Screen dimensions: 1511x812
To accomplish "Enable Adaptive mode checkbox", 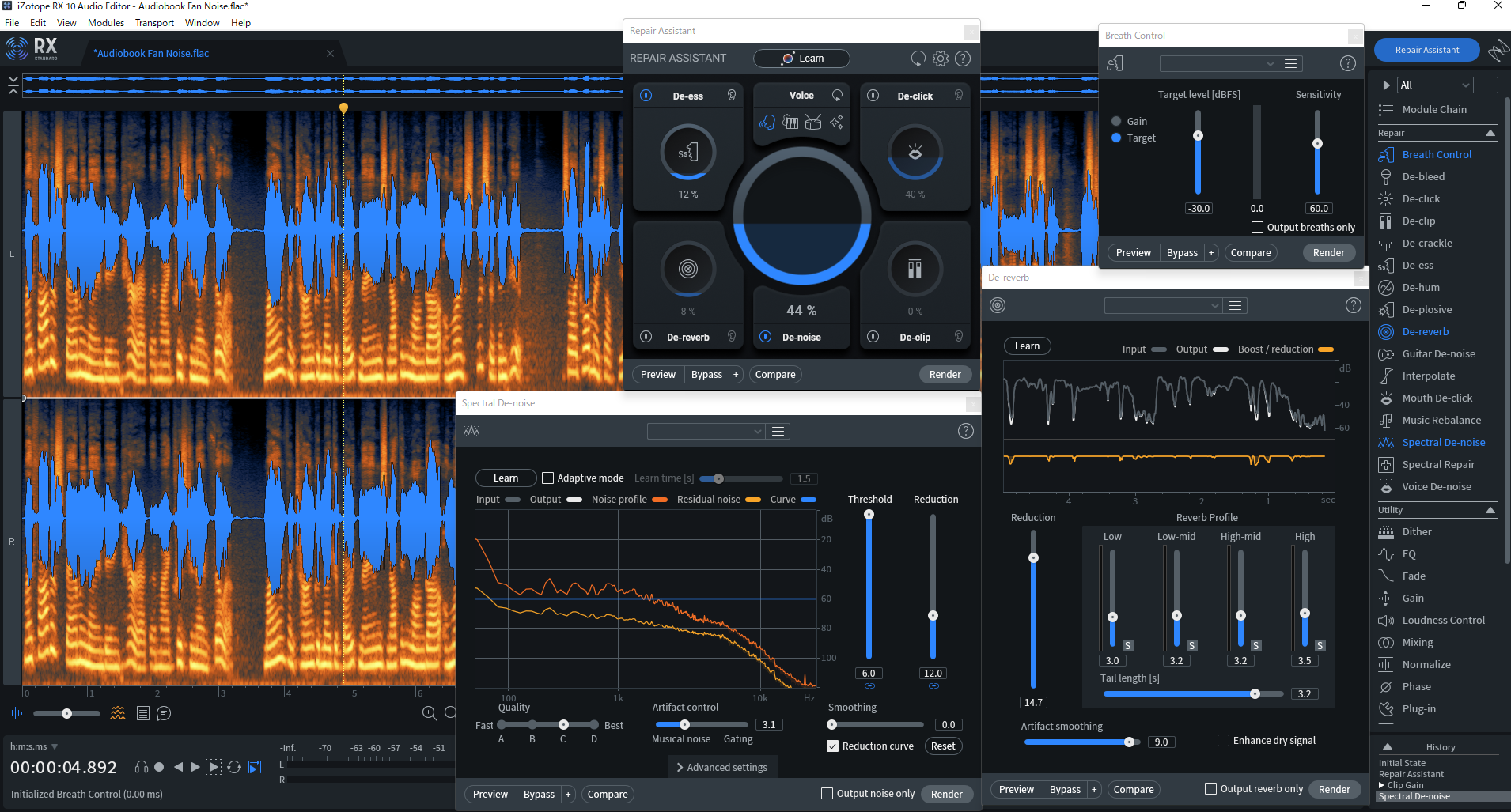I will 547,478.
